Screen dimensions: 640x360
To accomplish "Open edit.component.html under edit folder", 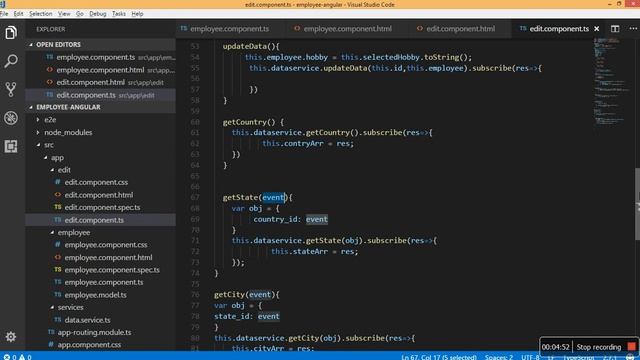I will pos(100,195).
